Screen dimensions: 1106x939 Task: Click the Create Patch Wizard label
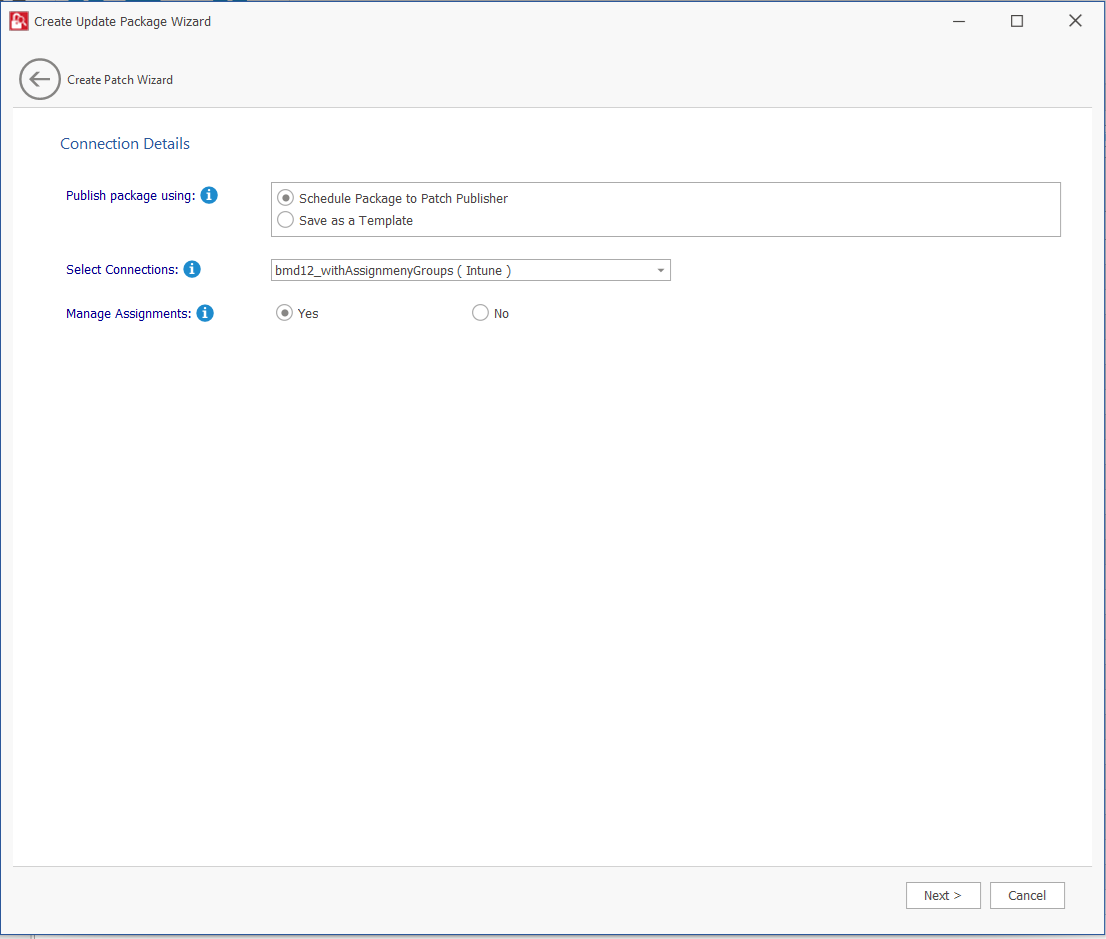click(x=120, y=80)
